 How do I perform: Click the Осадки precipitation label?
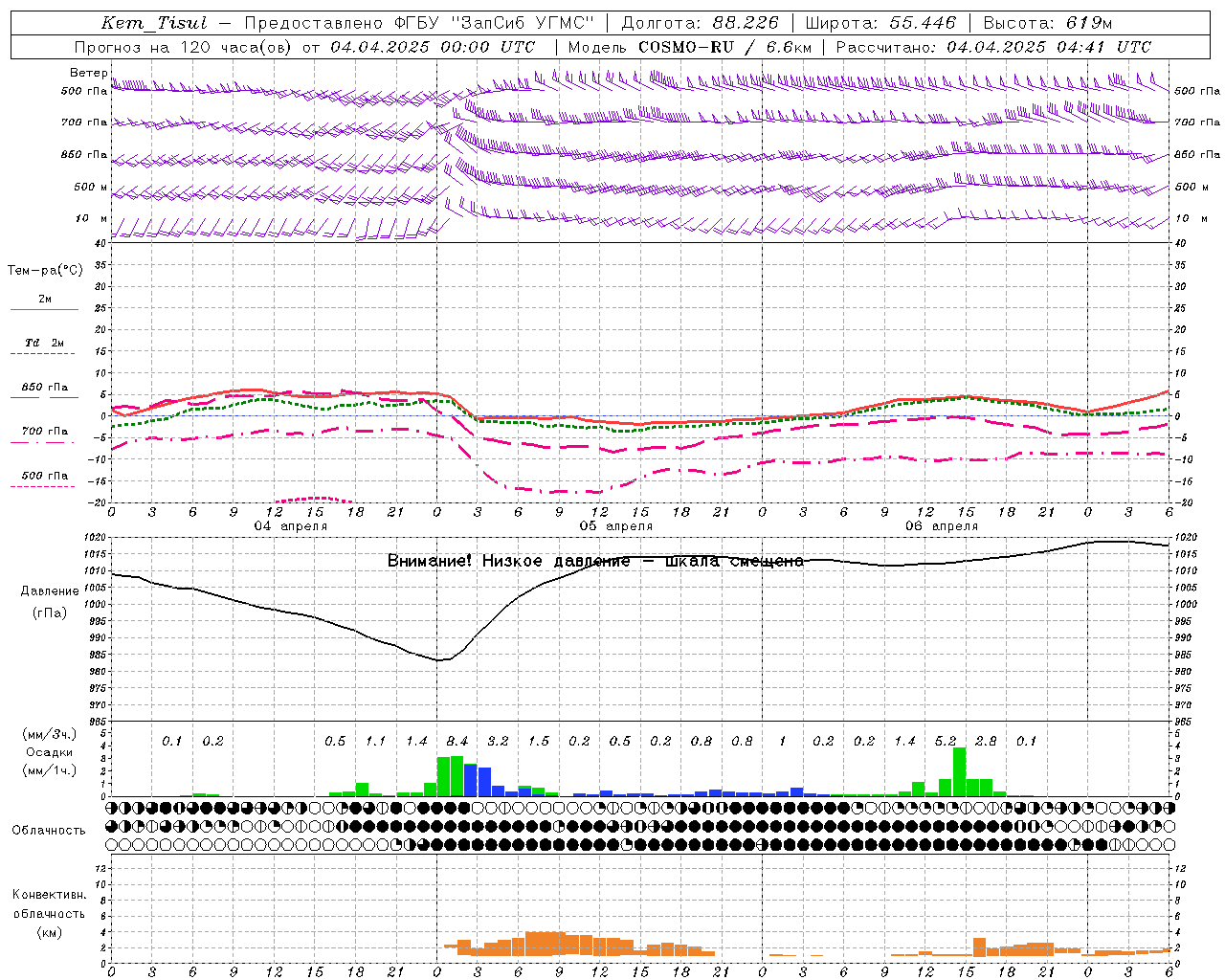tap(50, 752)
